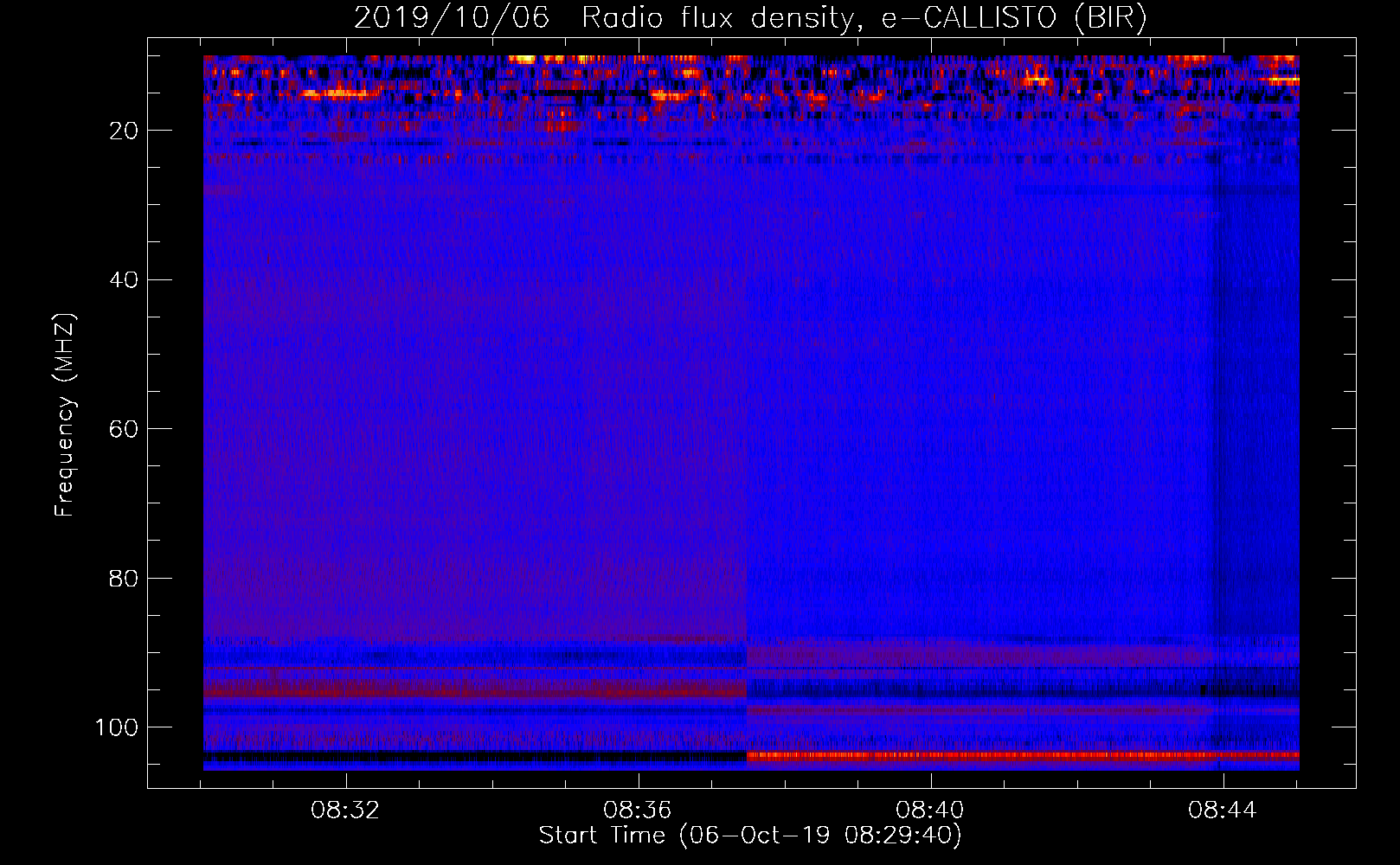This screenshot has width=1400, height=865.
Task: Click the 20 frequency tick label
Action: tap(125, 131)
